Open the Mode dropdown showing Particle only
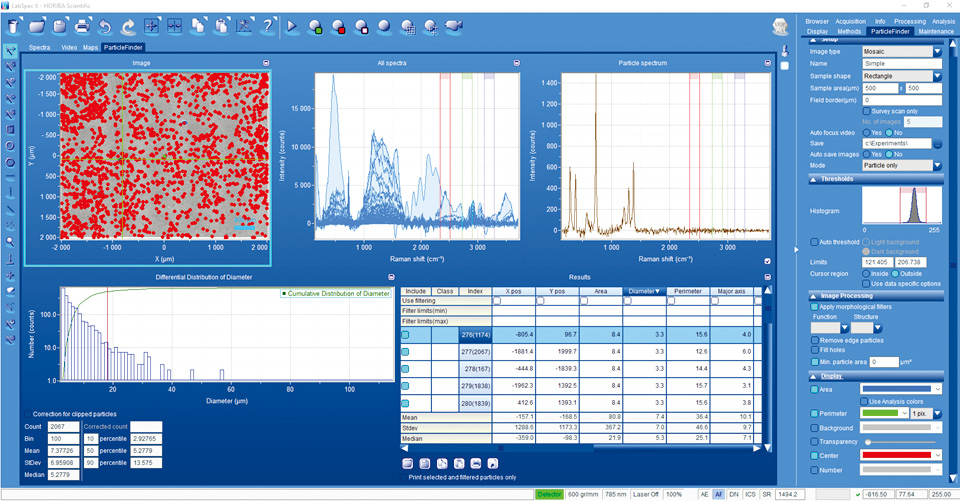The image size is (960, 501). (938, 167)
